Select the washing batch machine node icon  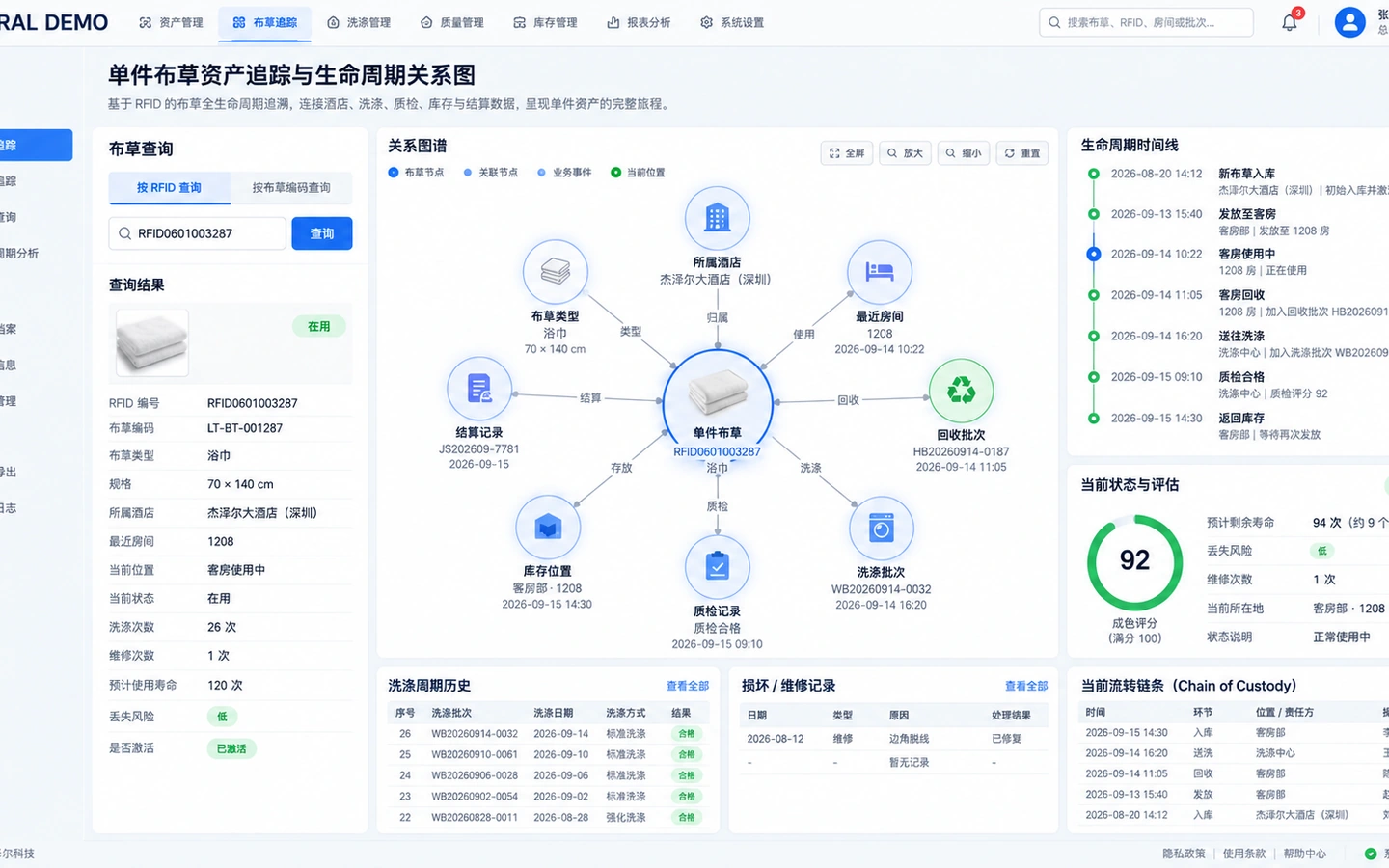pos(881,529)
